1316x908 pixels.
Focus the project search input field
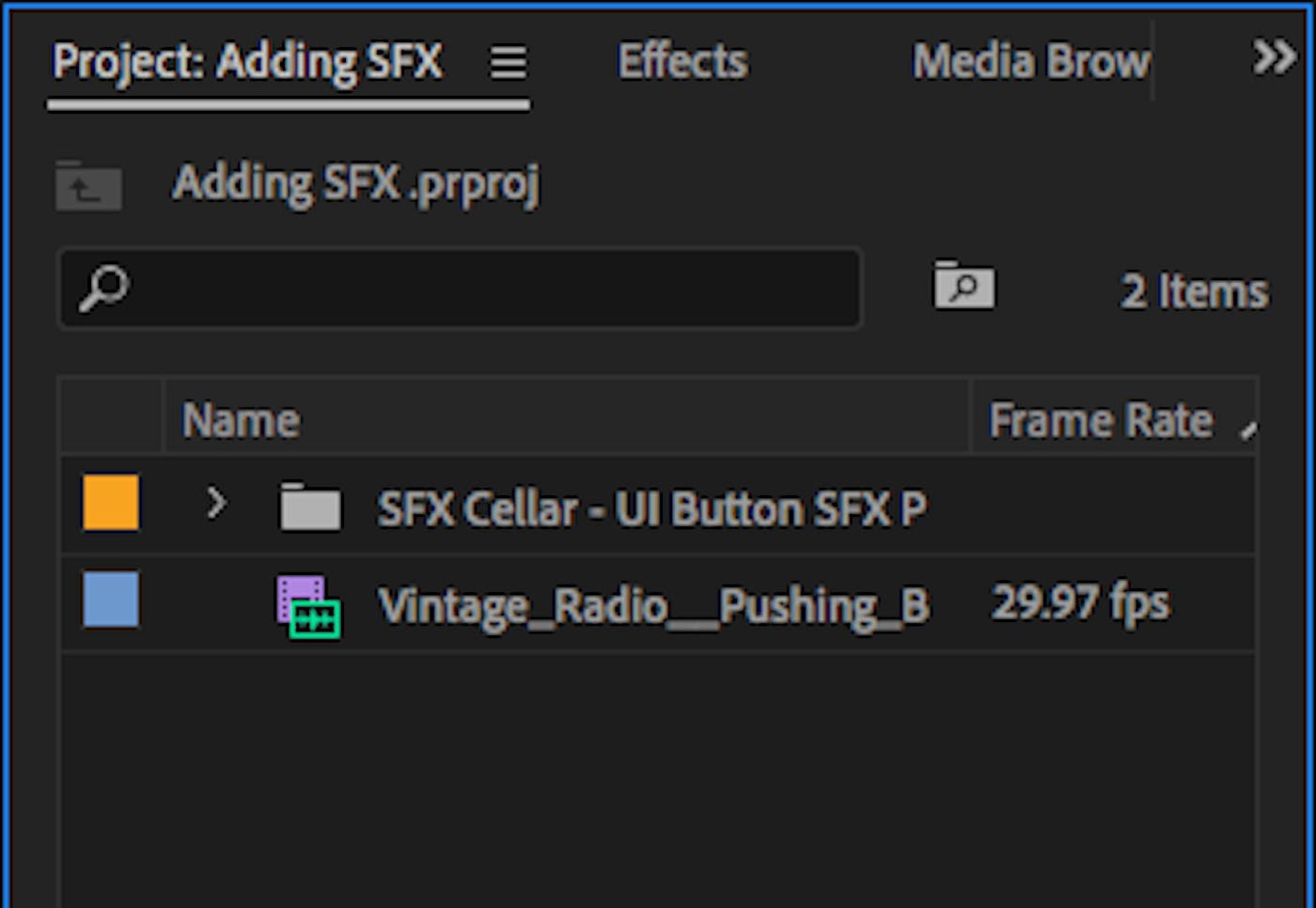(x=460, y=289)
